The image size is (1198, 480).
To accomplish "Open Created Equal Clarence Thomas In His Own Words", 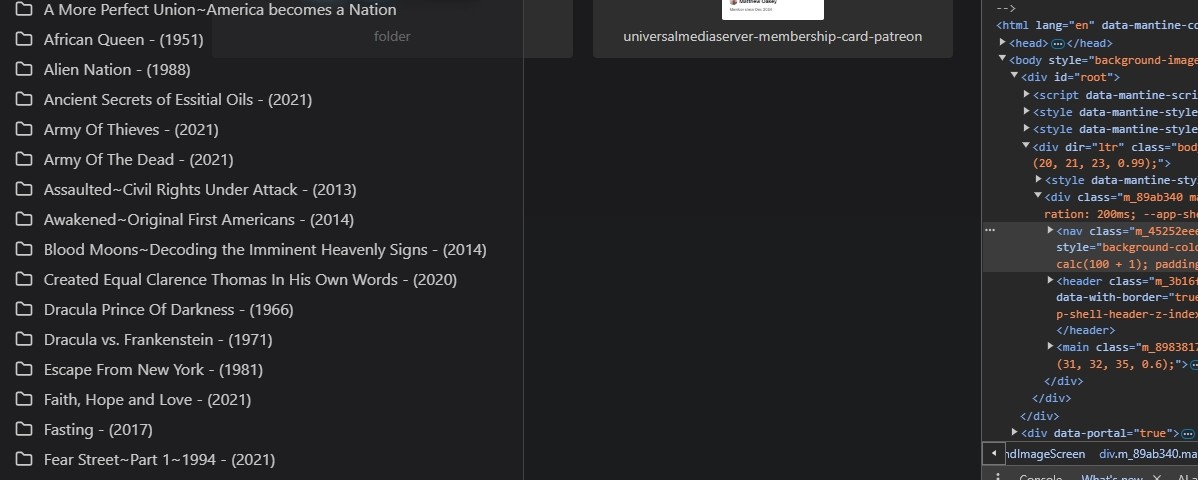I will pos(250,280).
